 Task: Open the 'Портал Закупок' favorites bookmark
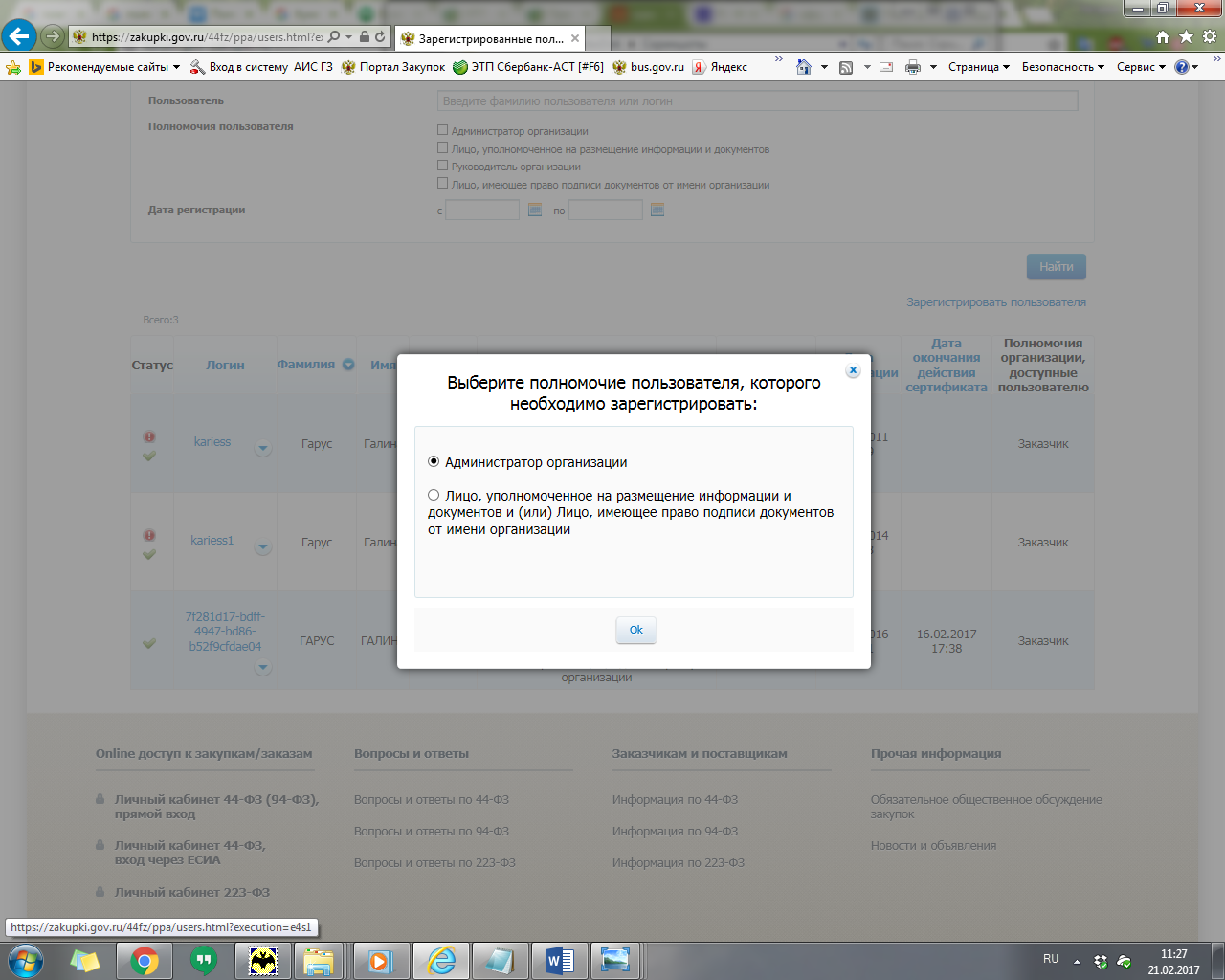click(393, 67)
